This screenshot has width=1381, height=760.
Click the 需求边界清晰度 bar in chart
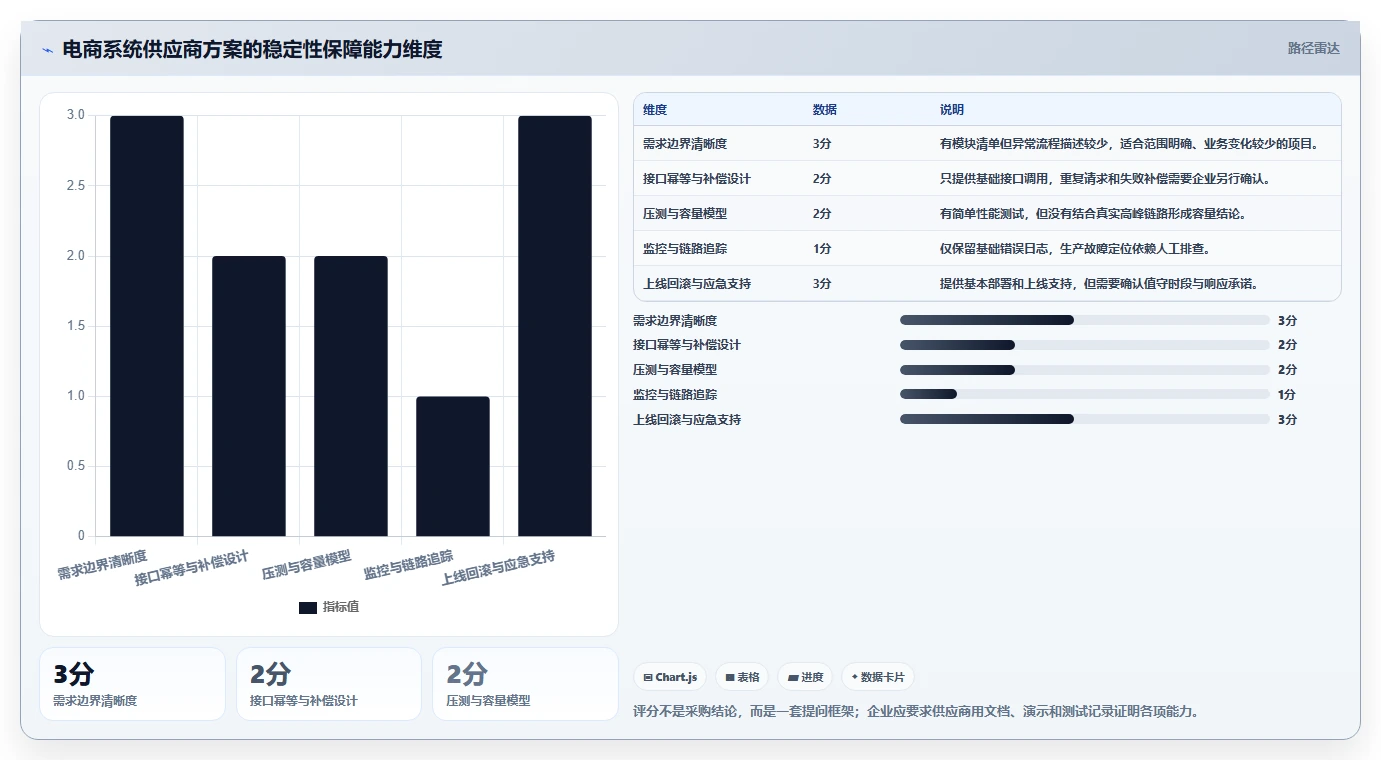pos(147,326)
